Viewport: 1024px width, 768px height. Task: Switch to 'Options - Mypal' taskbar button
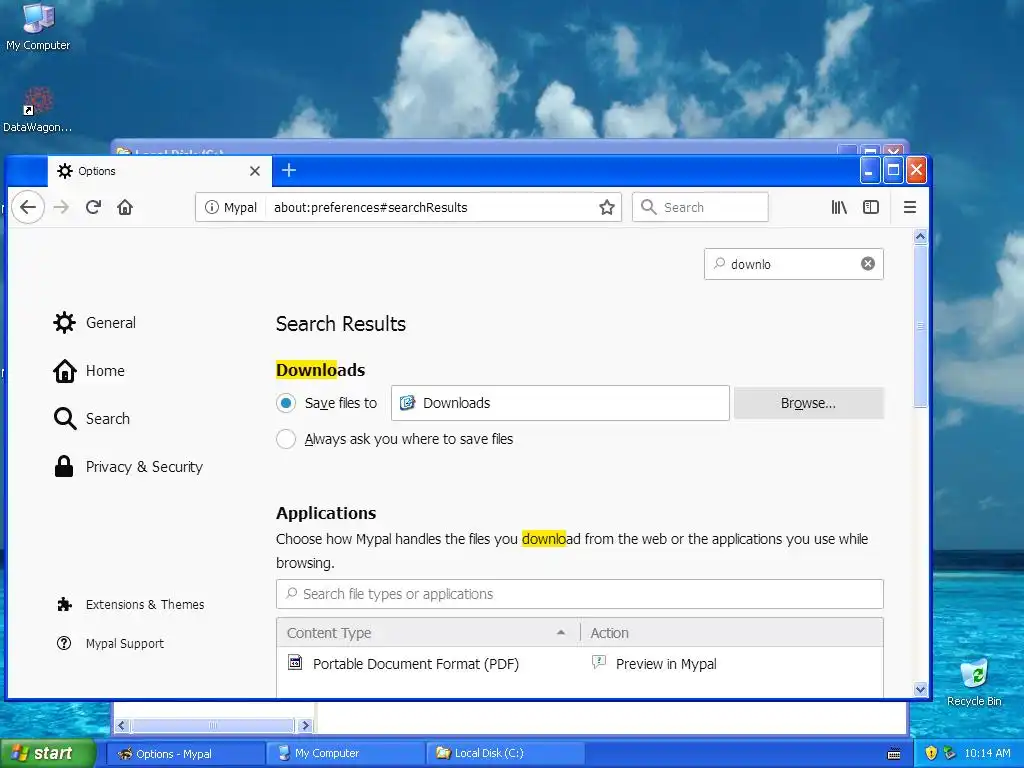tap(185, 754)
